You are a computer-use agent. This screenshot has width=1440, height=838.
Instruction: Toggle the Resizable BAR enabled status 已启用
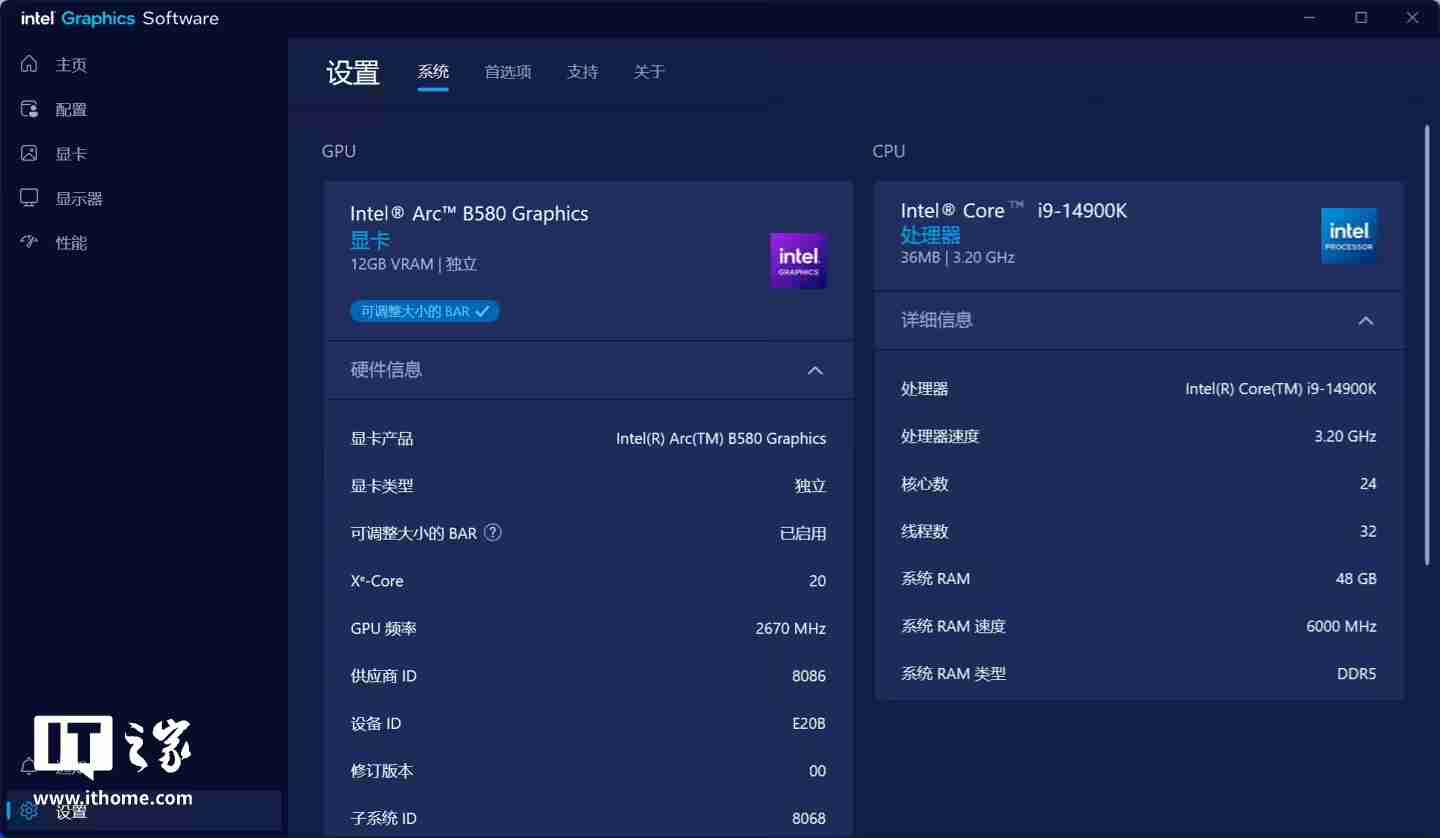pyautogui.click(x=803, y=532)
